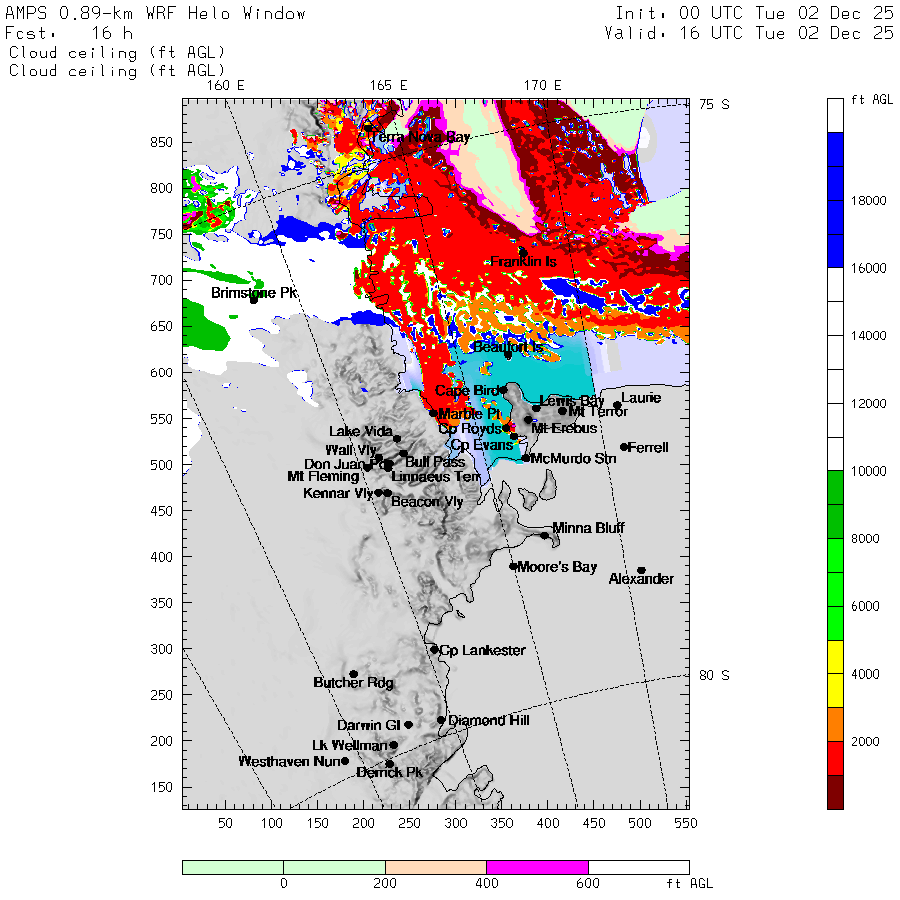This screenshot has height=900, width=900.
Task: Click the Lewis Bay label
Action: (x=572, y=401)
